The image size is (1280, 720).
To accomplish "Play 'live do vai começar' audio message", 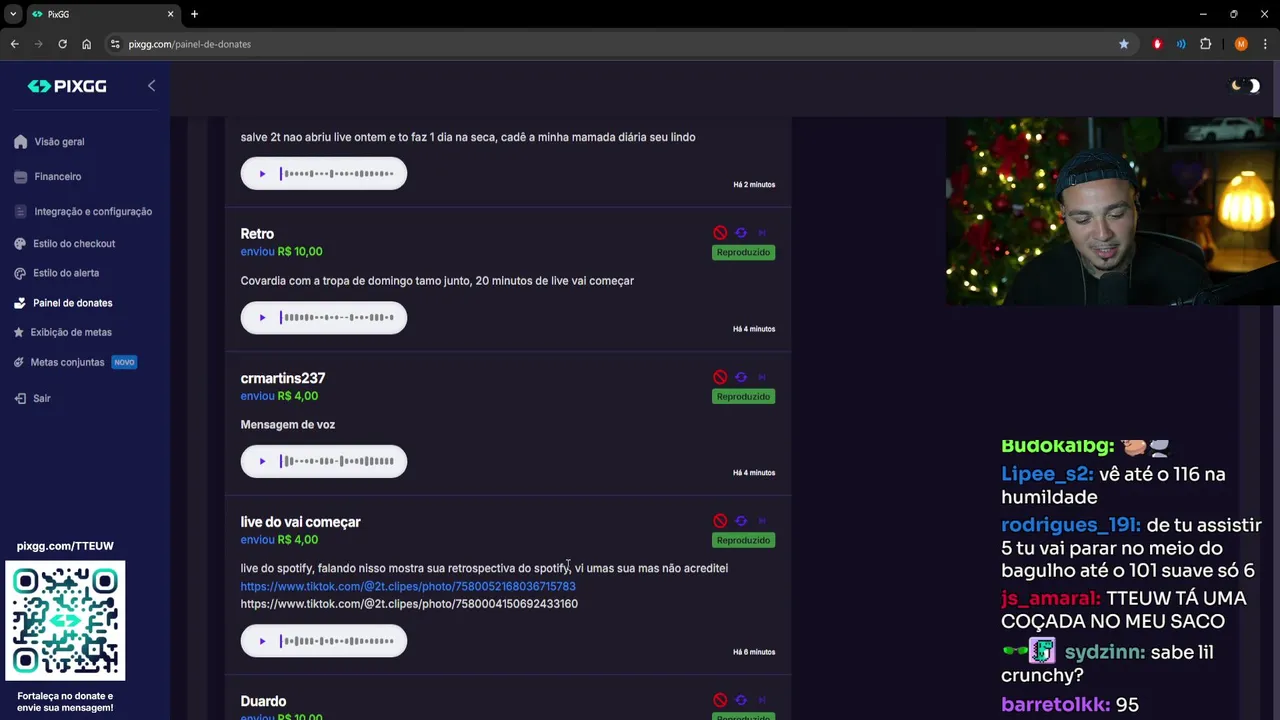I will coord(262,641).
